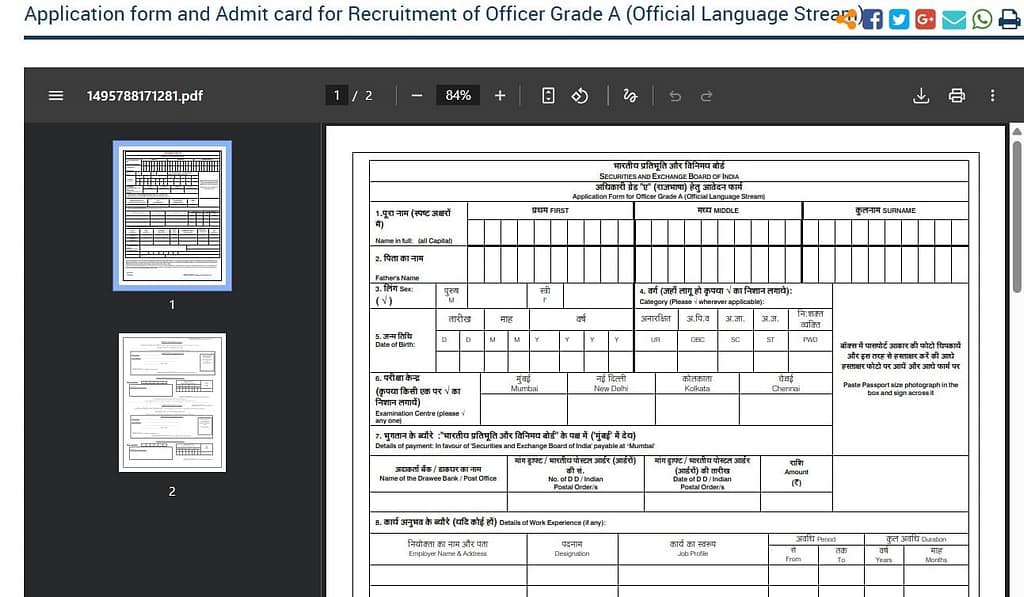Viewport: 1024px width, 597px height.
Task: Select page 1 thumbnail
Action: pos(172,216)
